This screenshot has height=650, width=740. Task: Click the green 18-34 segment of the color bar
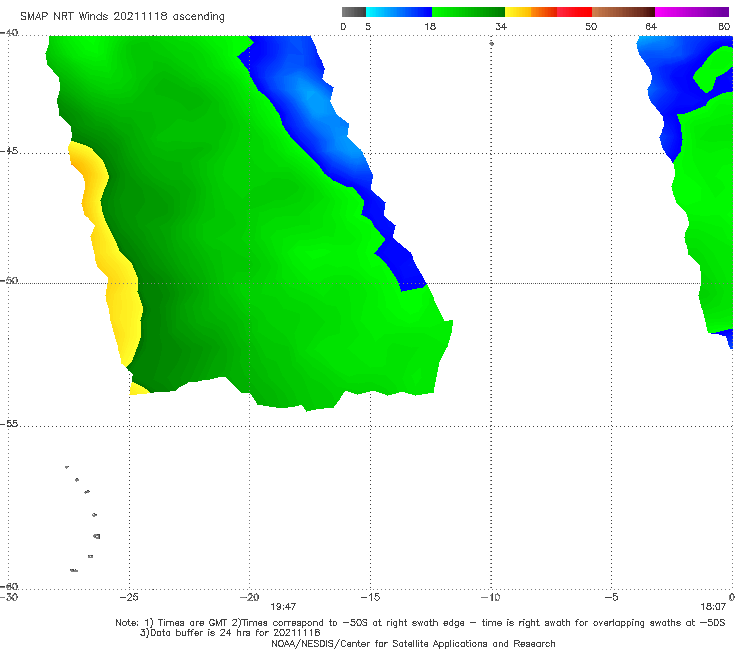468,12
